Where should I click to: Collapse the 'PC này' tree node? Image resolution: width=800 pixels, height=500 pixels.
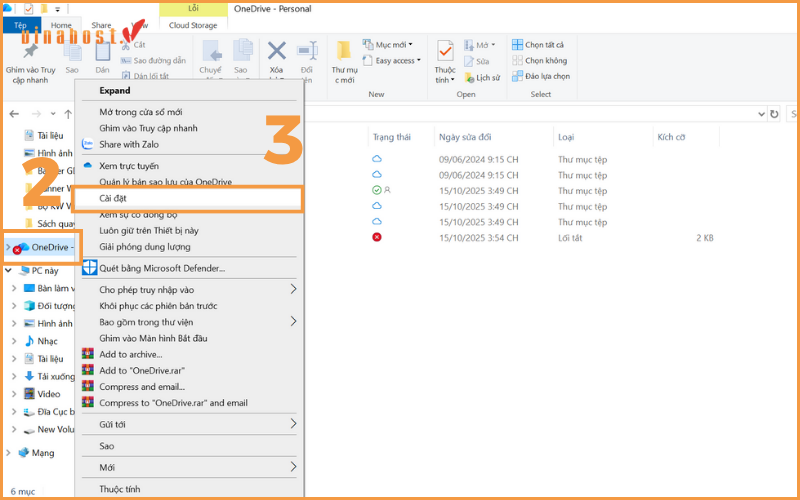[x=10, y=270]
